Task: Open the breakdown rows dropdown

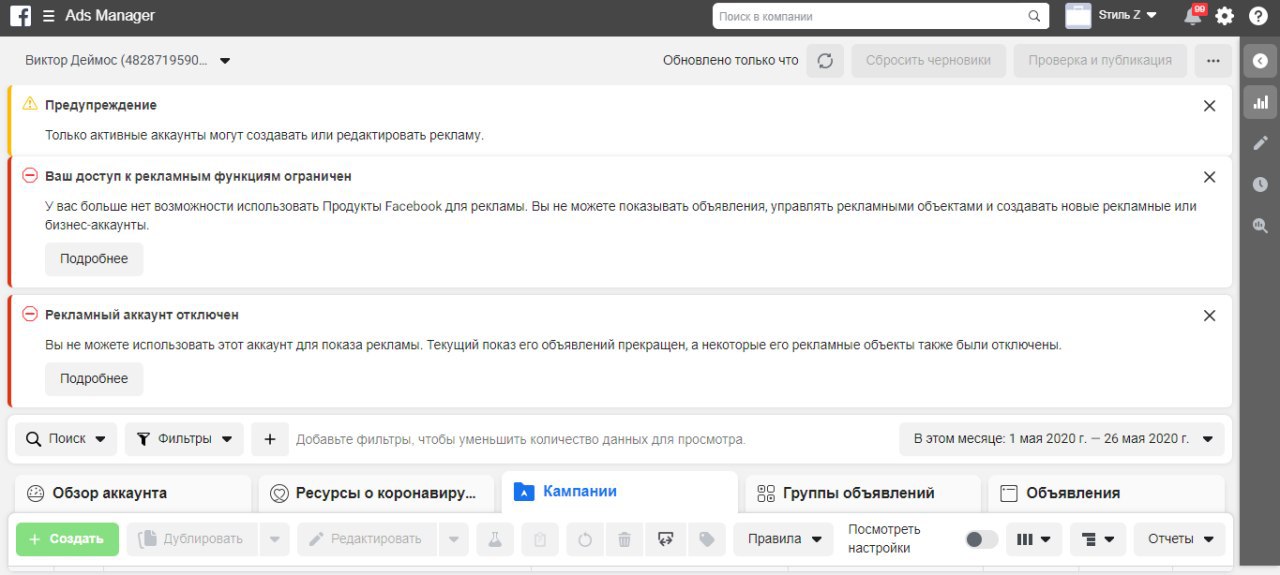Action: pos(1098,539)
